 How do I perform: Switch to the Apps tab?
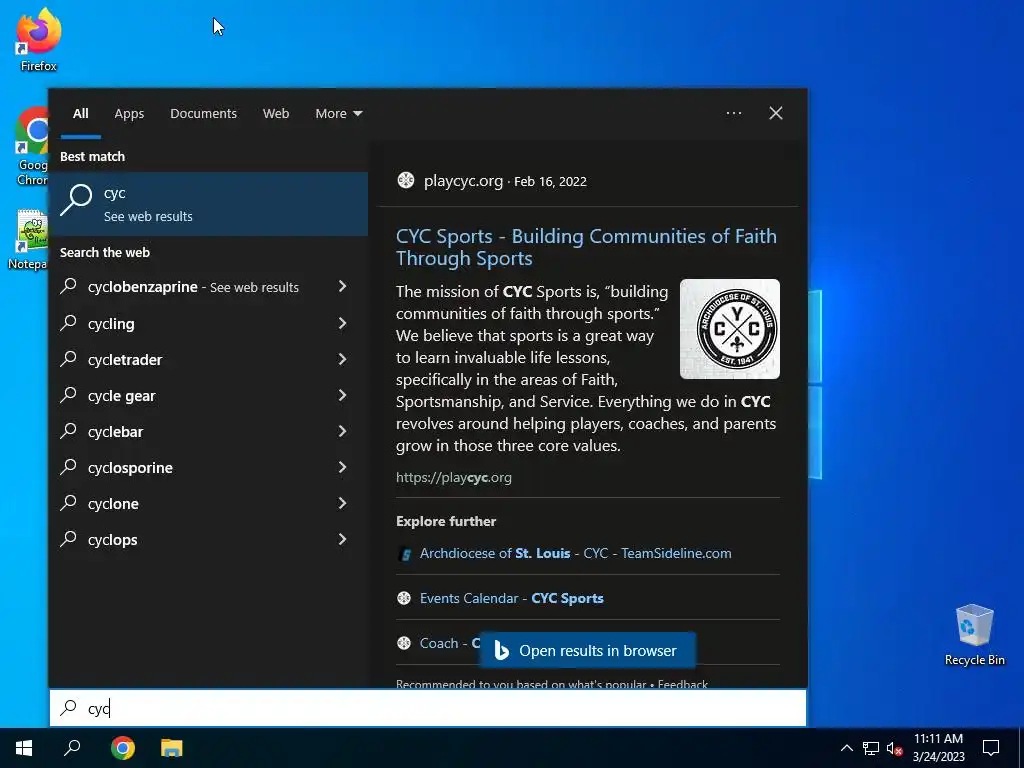click(129, 114)
